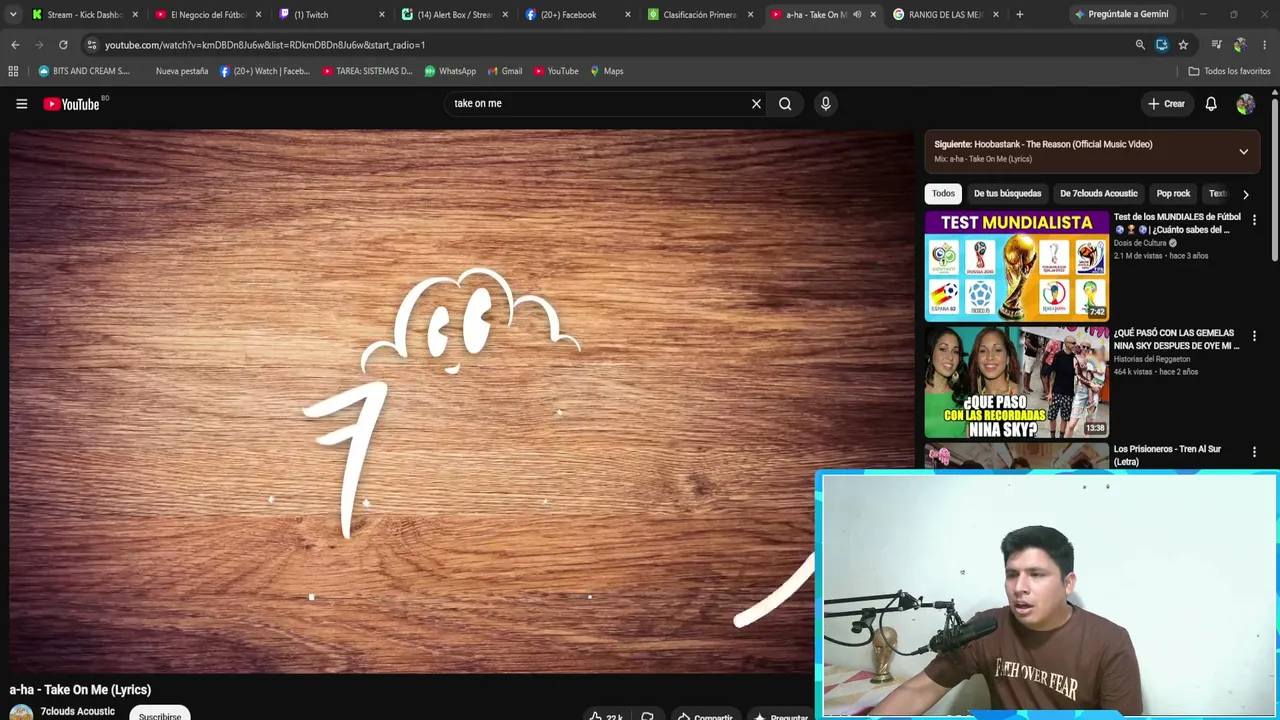
Task: Open a new browser tab with plus
Action: click(1019, 15)
